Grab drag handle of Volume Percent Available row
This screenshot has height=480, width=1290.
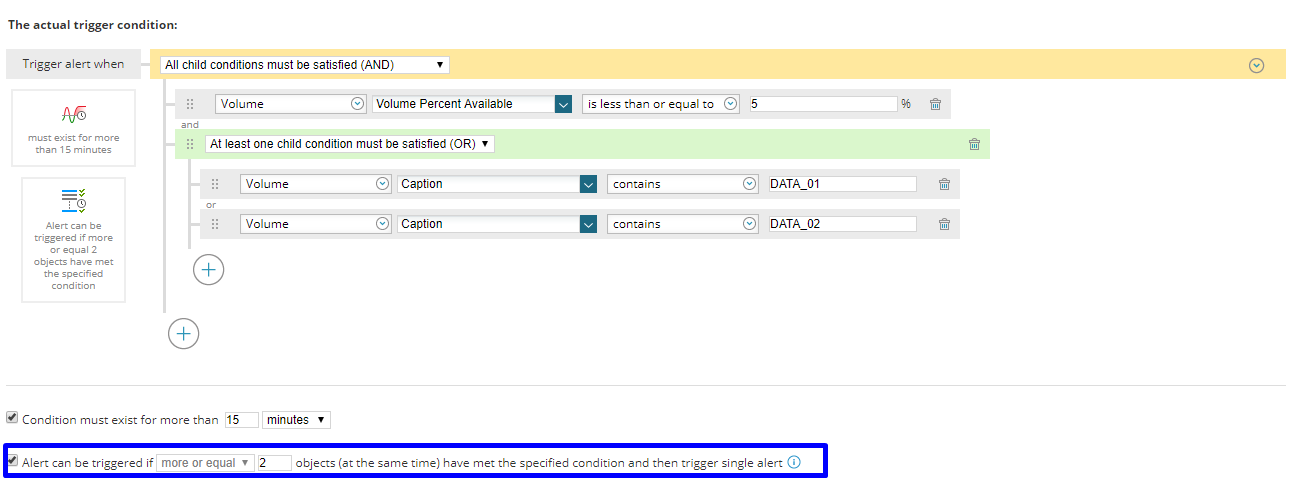(190, 104)
